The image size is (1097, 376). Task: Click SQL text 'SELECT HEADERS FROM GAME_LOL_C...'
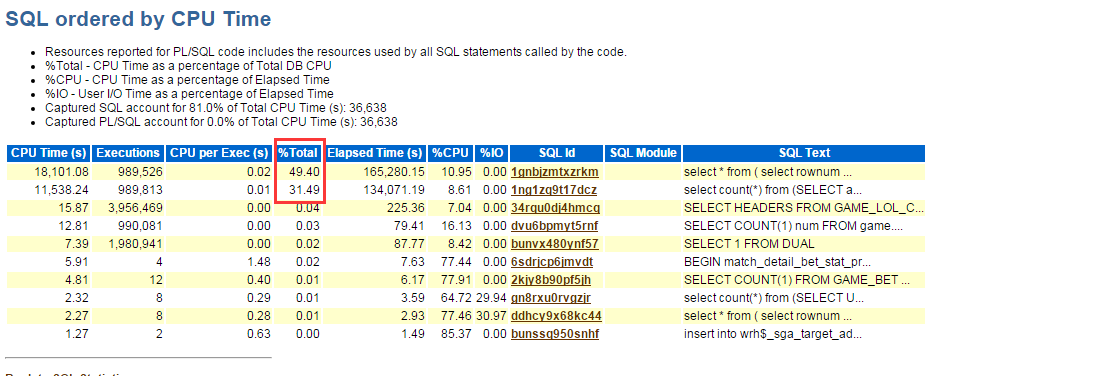point(804,208)
